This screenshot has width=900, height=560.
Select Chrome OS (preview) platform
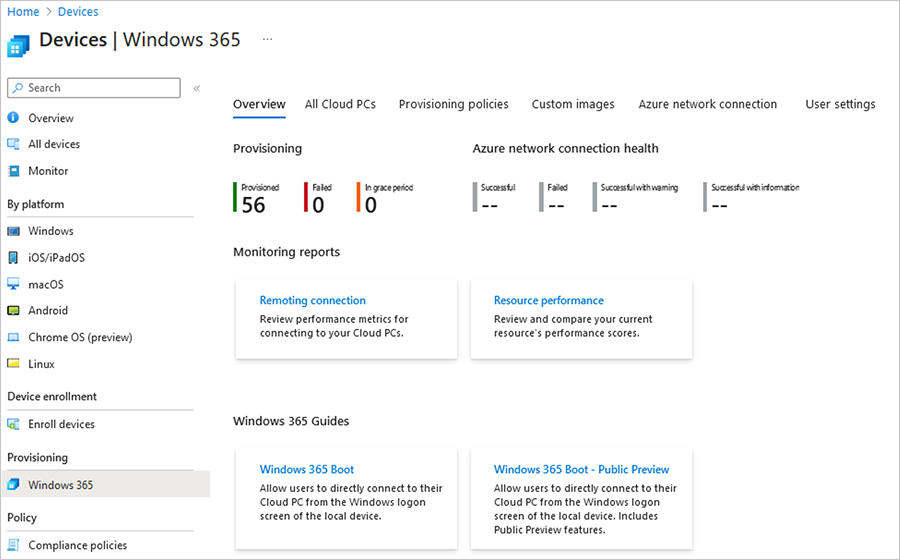(x=80, y=337)
